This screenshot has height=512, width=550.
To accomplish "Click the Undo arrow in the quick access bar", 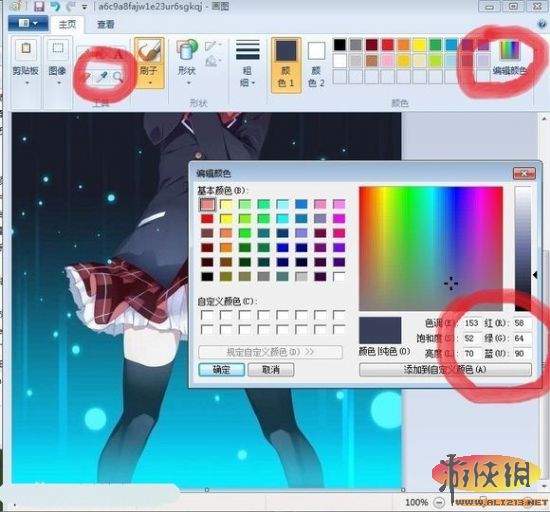I will point(55,6).
